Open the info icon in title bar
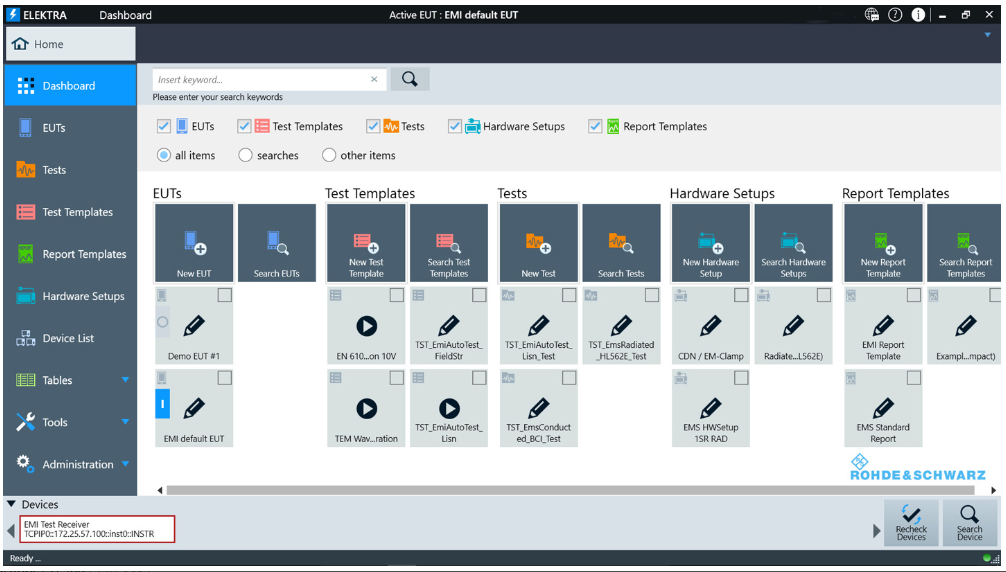 tap(918, 14)
